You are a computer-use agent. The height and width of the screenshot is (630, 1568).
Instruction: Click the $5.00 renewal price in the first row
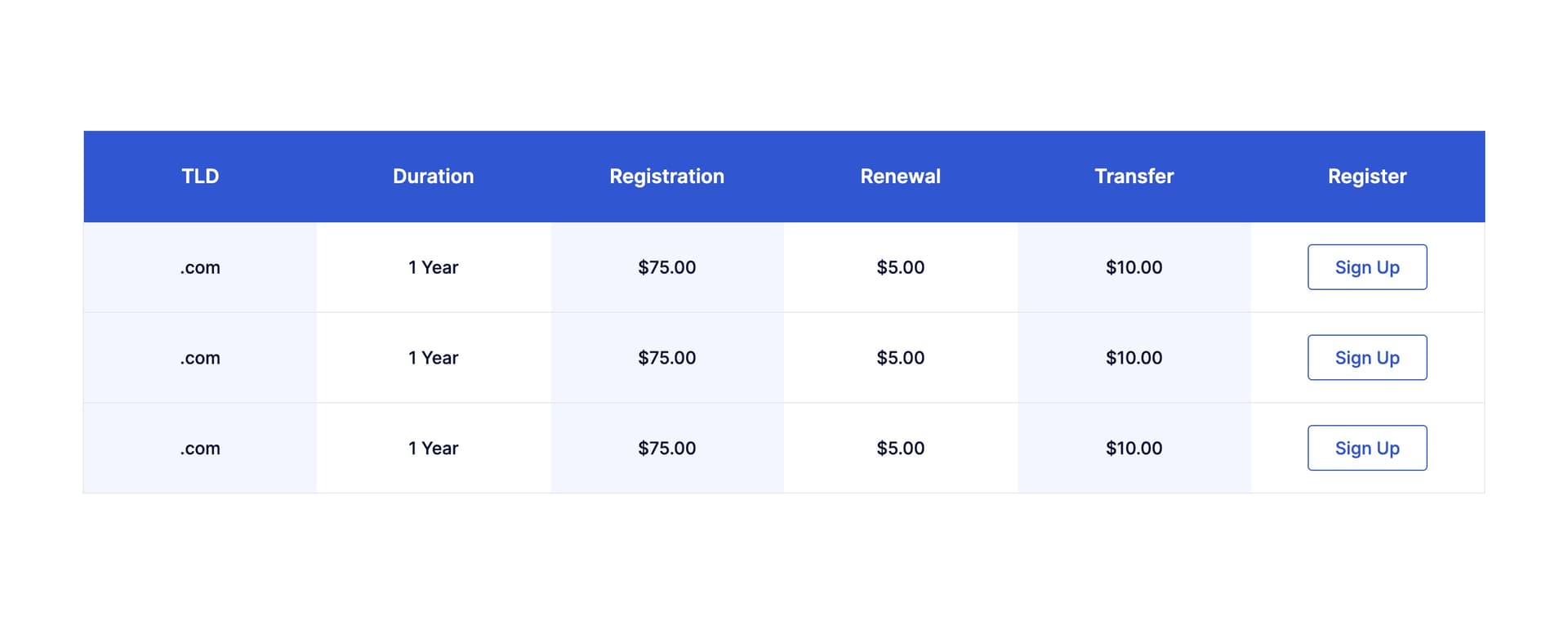[x=900, y=267]
